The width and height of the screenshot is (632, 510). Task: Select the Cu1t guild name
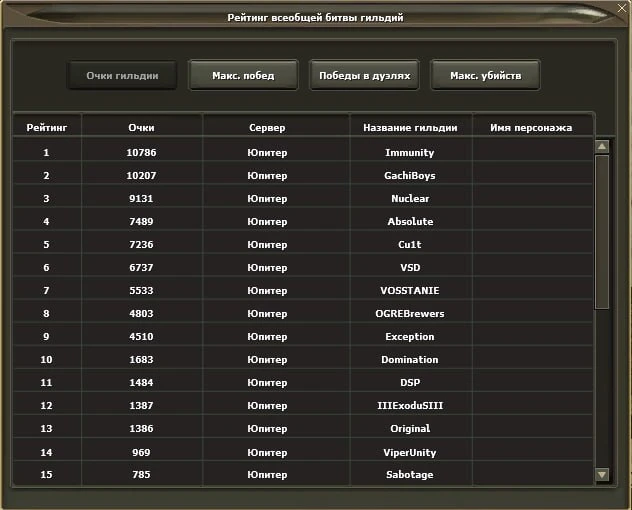pos(410,245)
